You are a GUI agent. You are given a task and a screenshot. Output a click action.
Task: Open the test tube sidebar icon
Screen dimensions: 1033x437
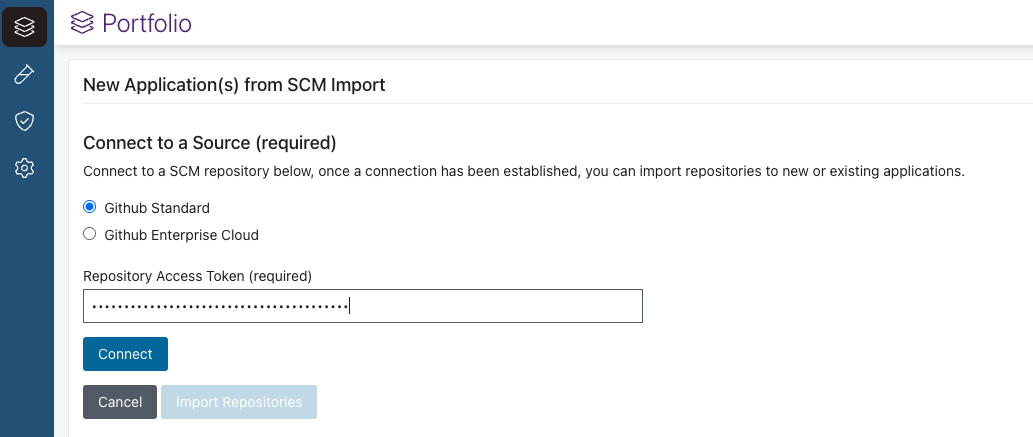[x=25, y=74]
